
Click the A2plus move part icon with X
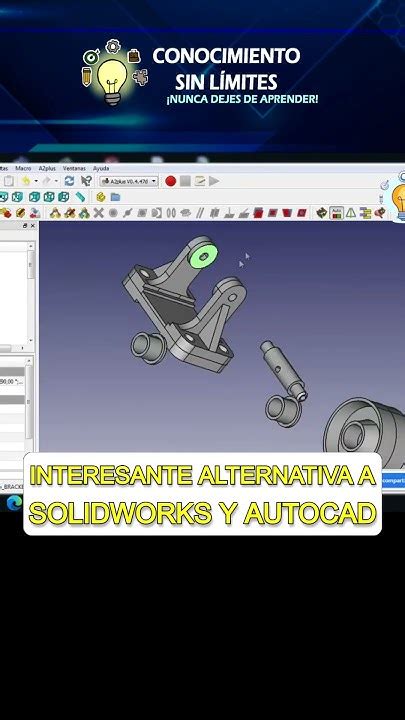(98, 213)
